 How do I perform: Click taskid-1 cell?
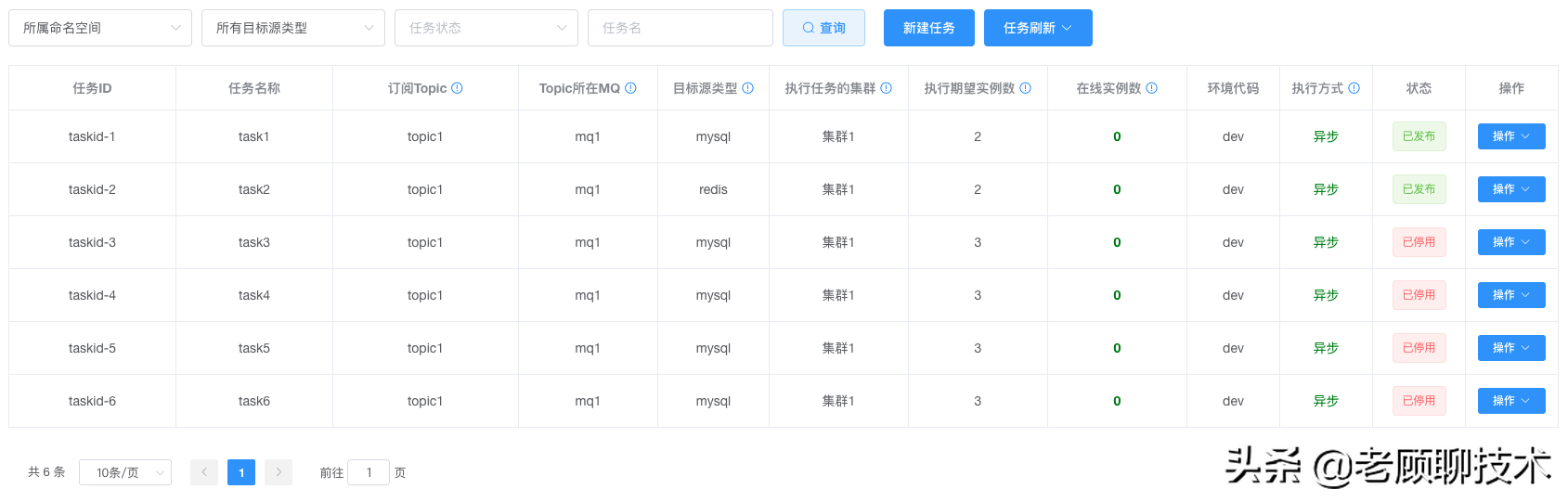pos(92,136)
